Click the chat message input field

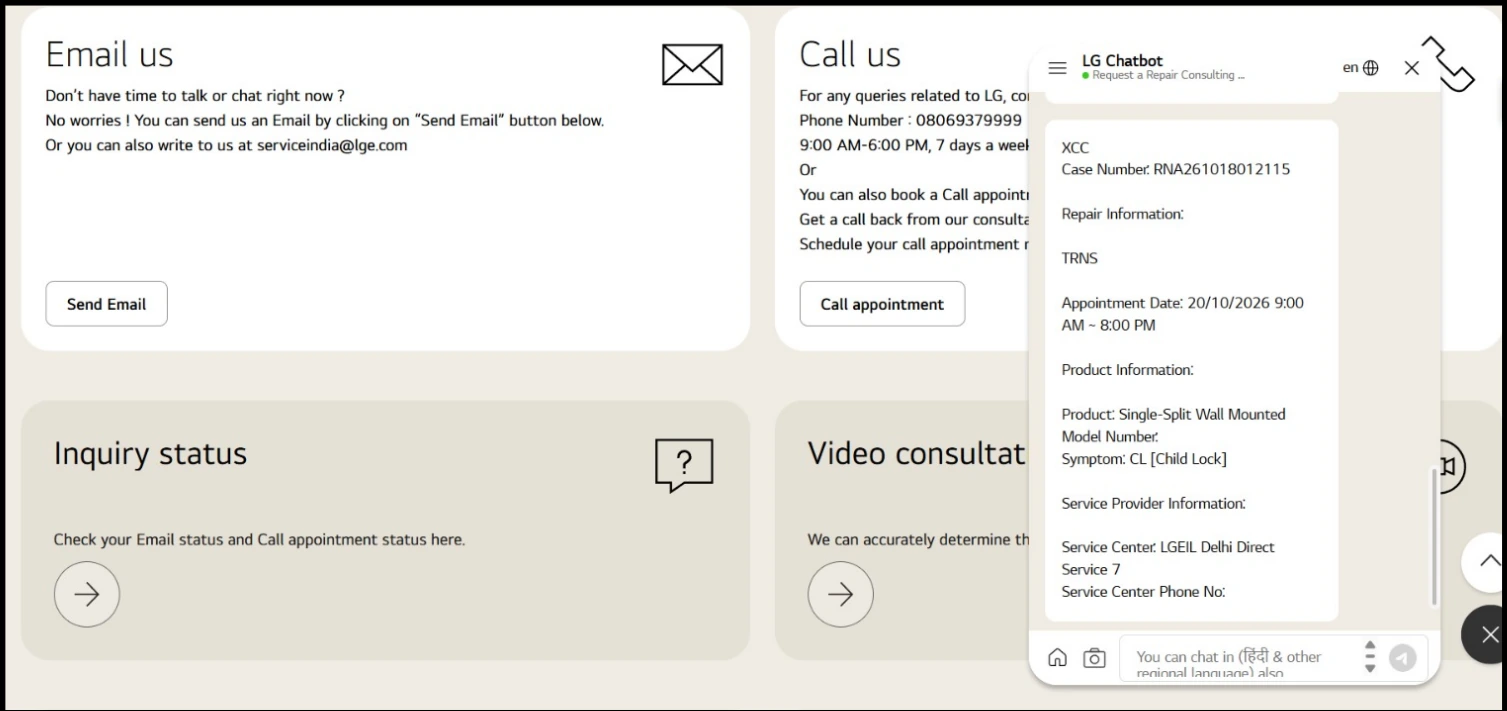coord(1240,657)
